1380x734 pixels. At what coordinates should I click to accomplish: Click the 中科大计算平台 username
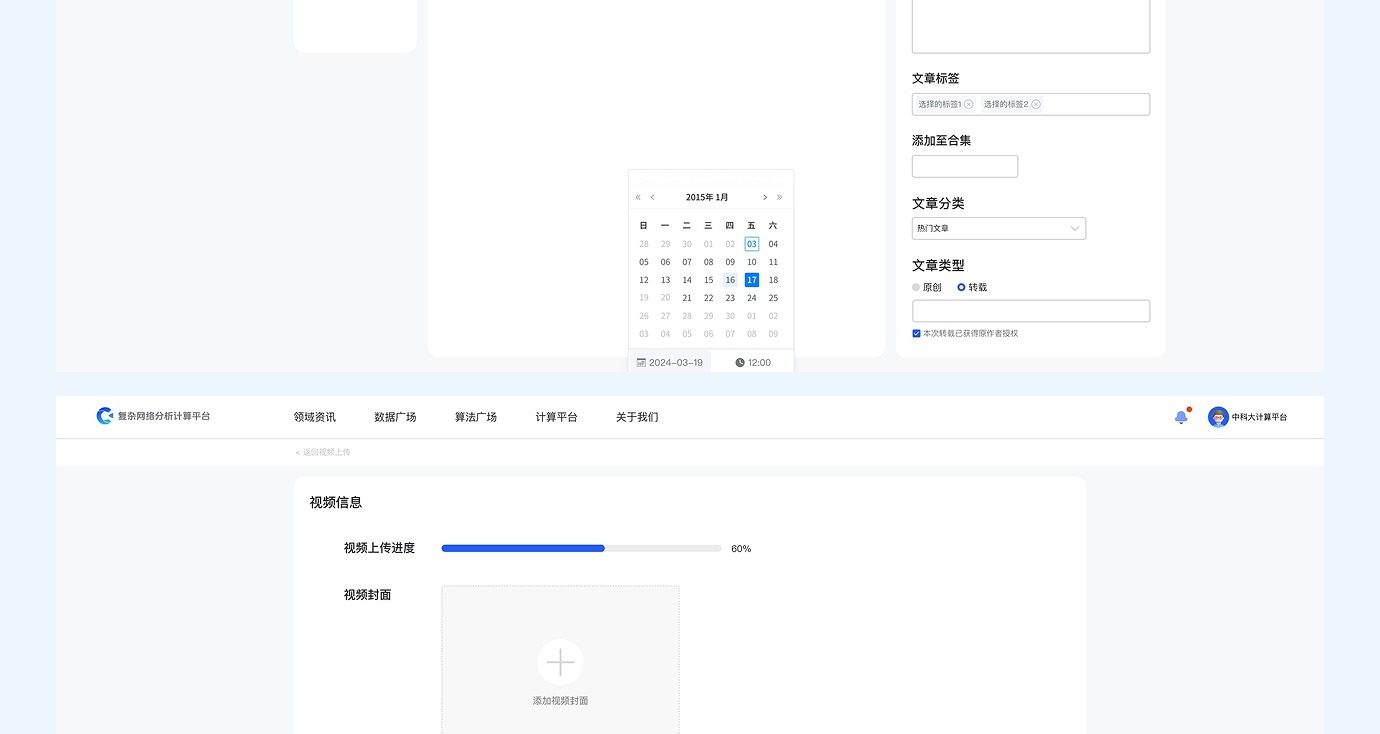tap(1260, 417)
